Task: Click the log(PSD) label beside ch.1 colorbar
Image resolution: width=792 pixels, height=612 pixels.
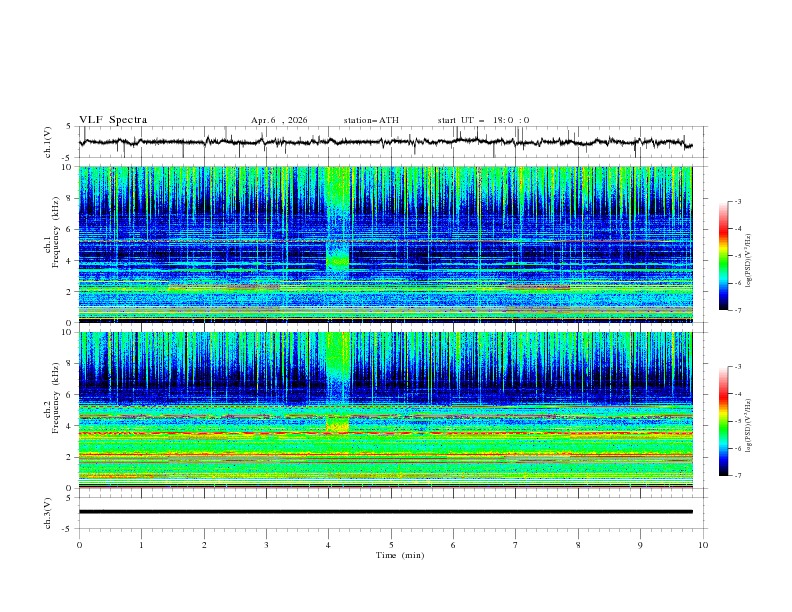Action: (x=748, y=261)
